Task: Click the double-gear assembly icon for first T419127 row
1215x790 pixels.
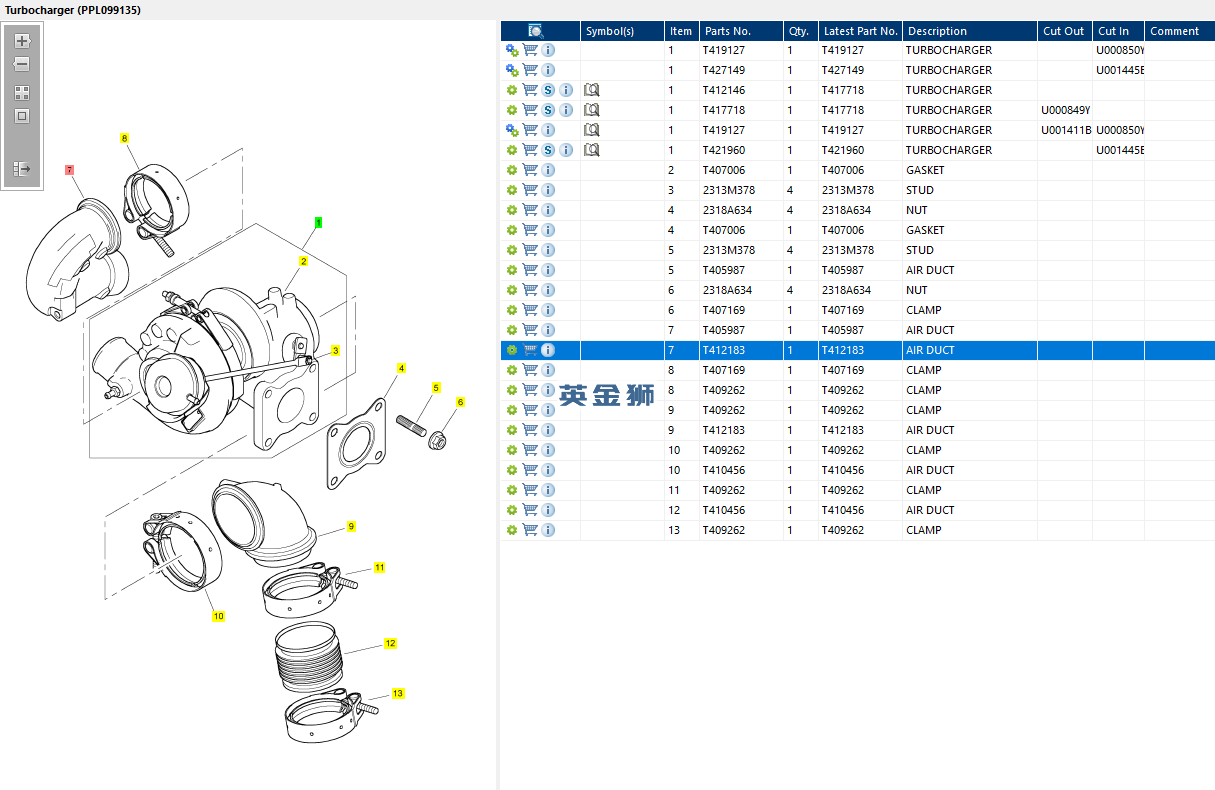Action: (x=512, y=50)
